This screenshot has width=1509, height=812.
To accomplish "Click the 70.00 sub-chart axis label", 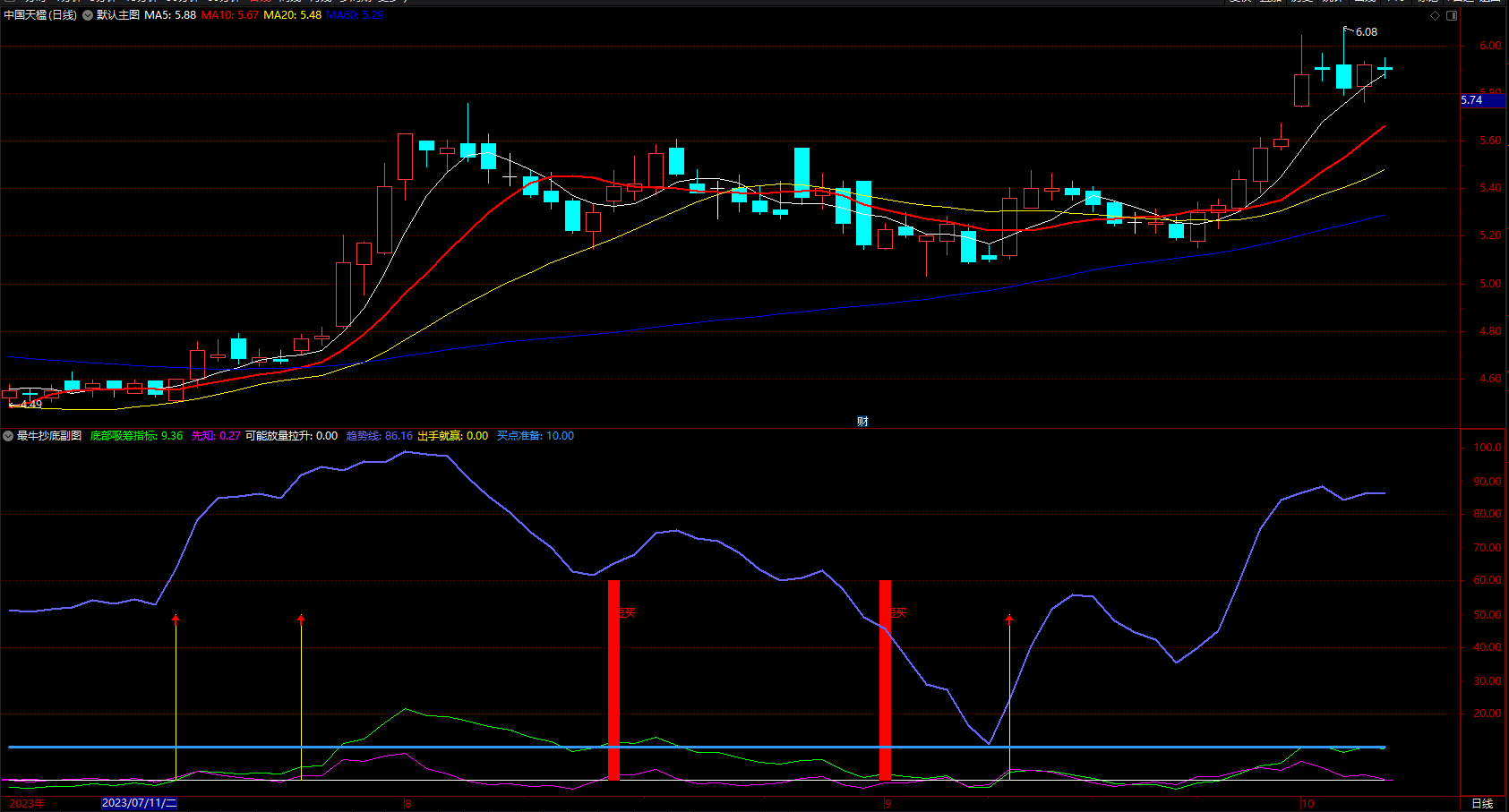I will 1488,548.
